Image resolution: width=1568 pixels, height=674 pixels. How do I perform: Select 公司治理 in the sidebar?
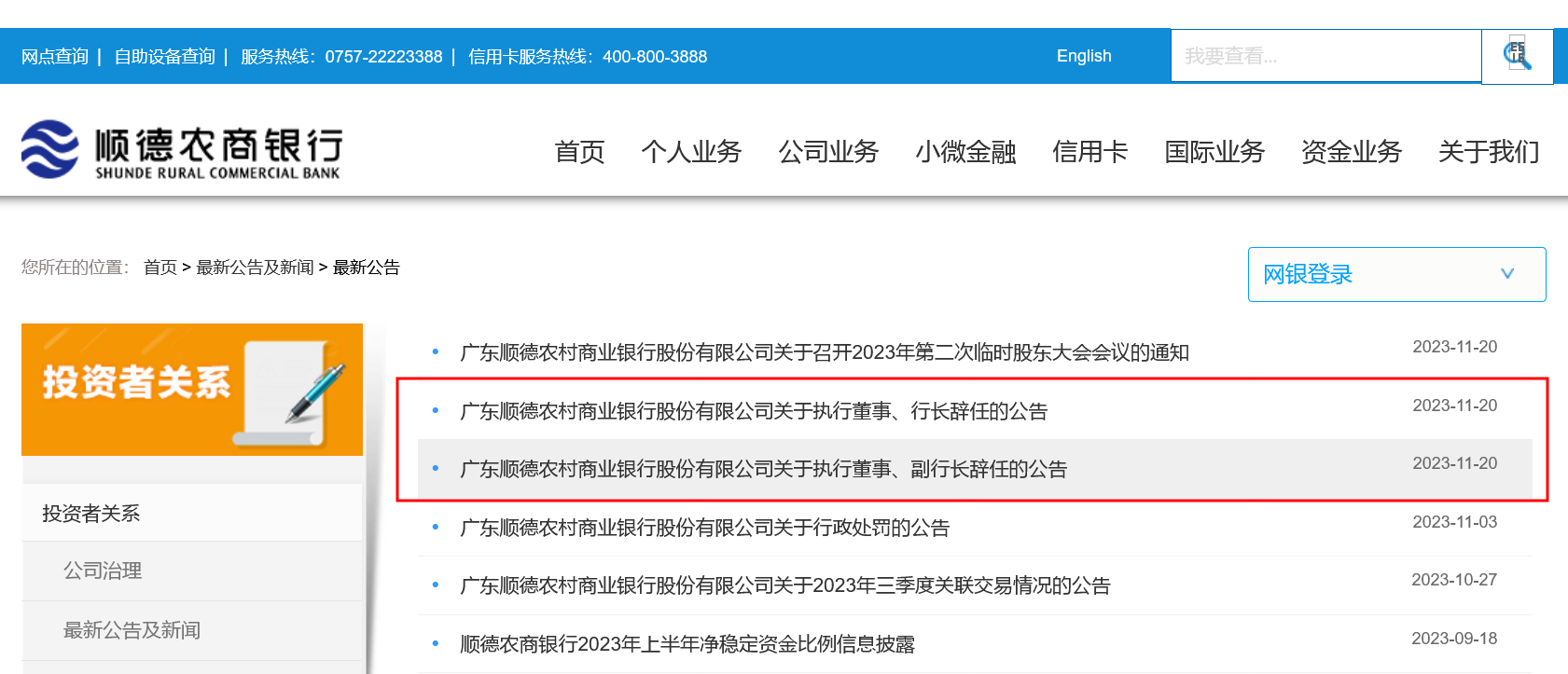pyautogui.click(x=192, y=571)
